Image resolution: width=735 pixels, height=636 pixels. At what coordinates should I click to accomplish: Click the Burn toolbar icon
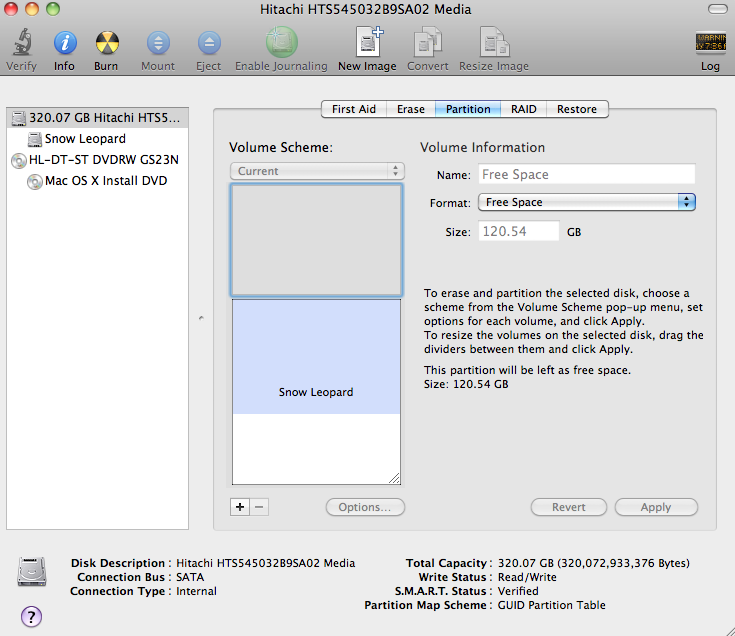point(107,43)
